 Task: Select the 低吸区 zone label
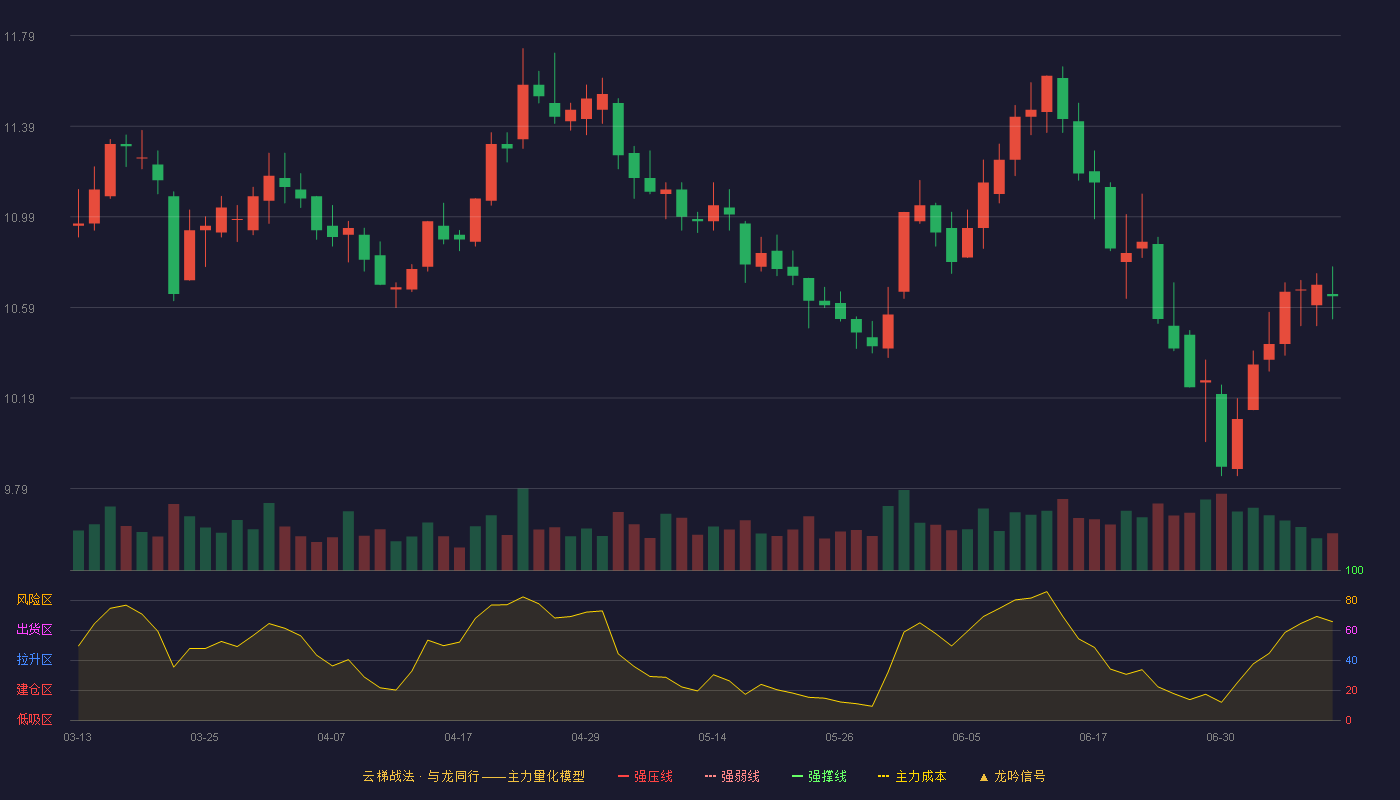34,719
